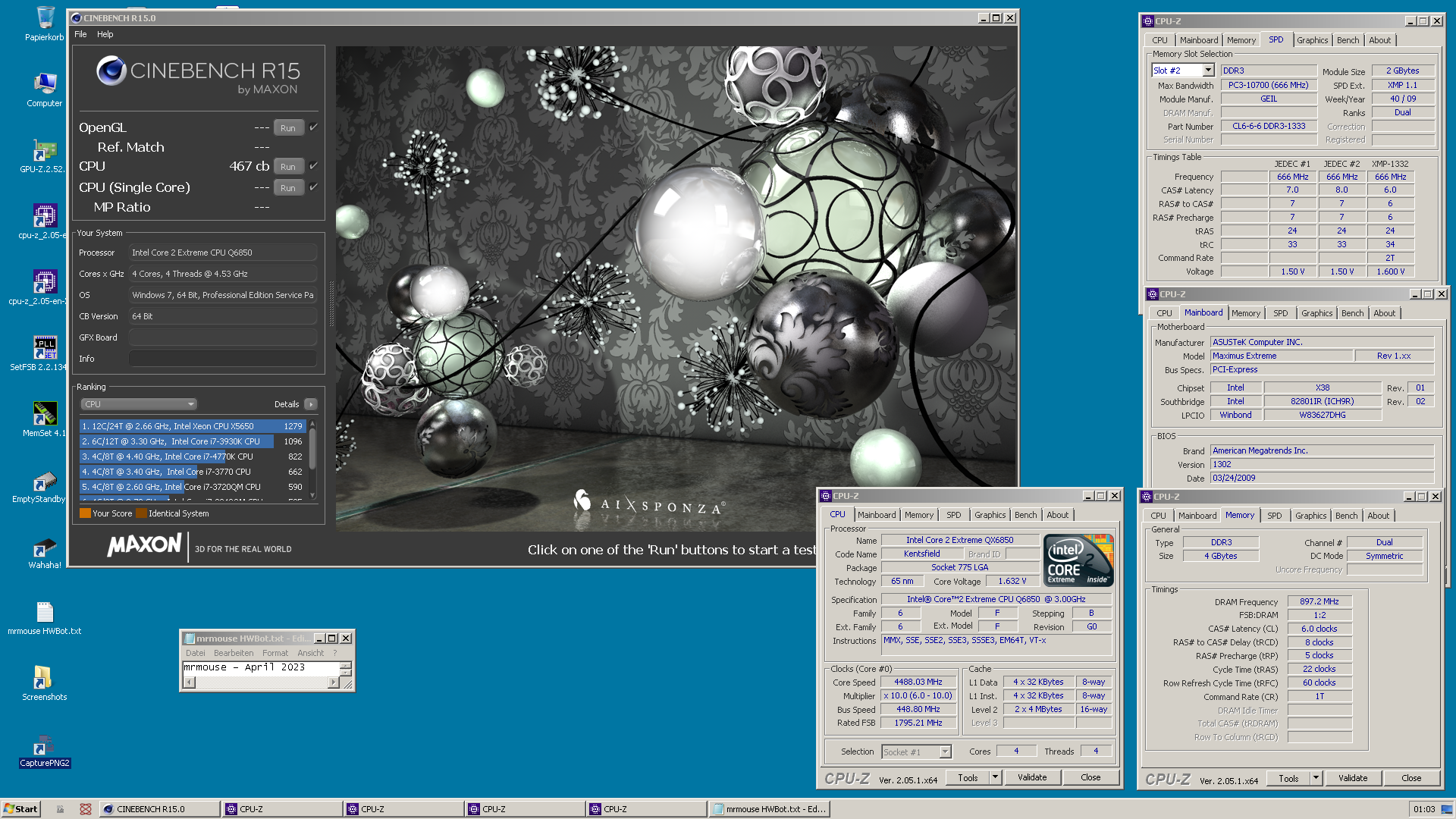
Task: Switch to Graphics tab in CPU-Z SPD window
Action: coord(1312,40)
